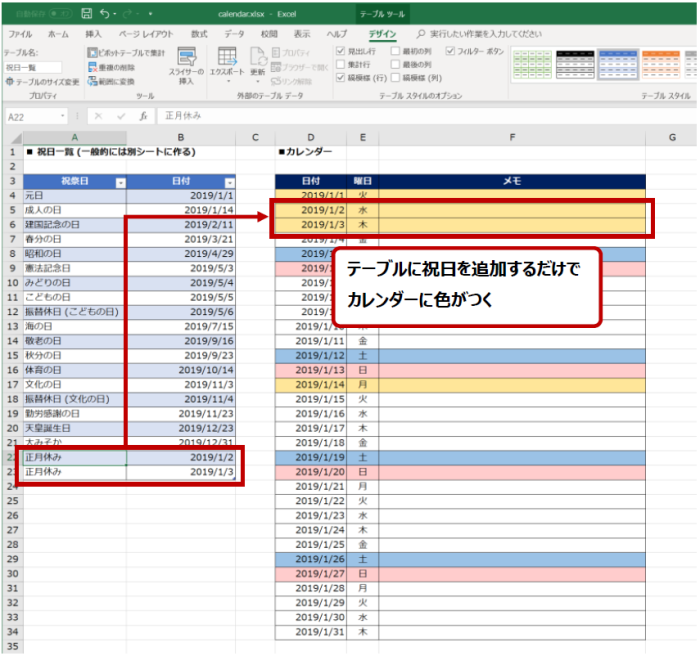Toggle the 見出し行 checkbox
This screenshot has width=700, height=656.
342,50
